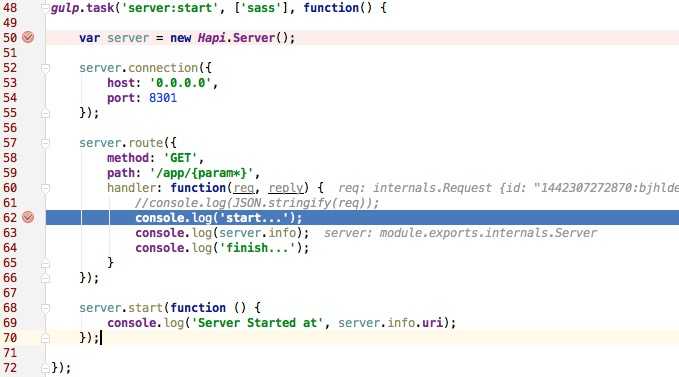Click the method property key on line 58
This screenshot has height=377, width=679.
point(128,158)
